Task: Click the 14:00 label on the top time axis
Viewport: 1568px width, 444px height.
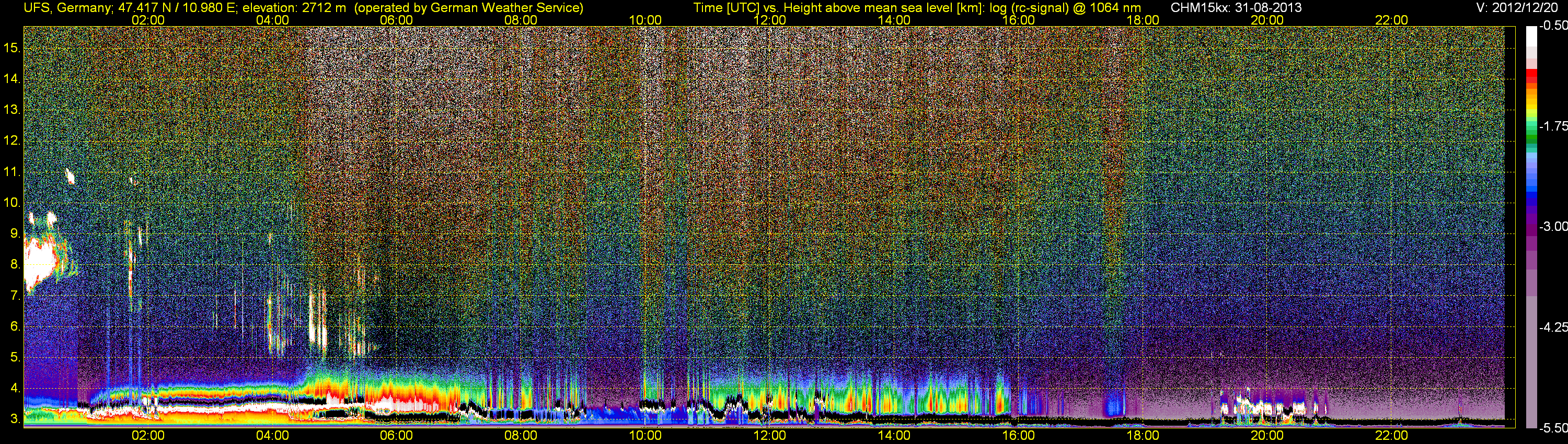Action: [x=894, y=20]
